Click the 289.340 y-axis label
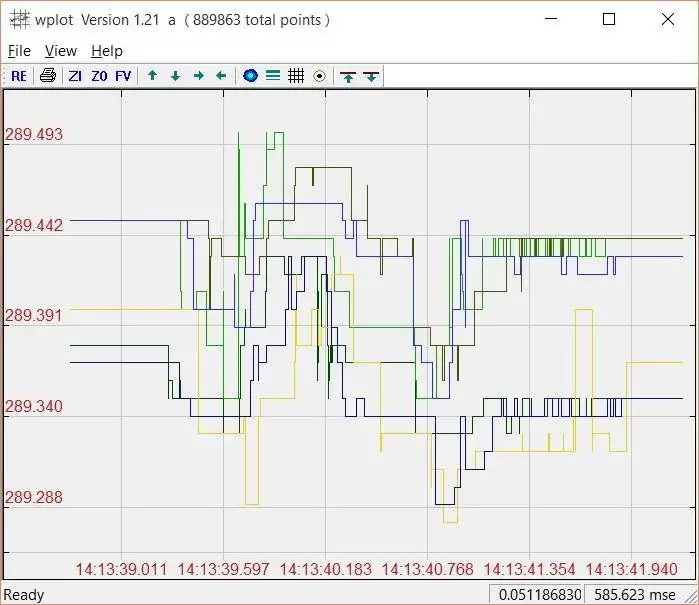 (x=34, y=406)
